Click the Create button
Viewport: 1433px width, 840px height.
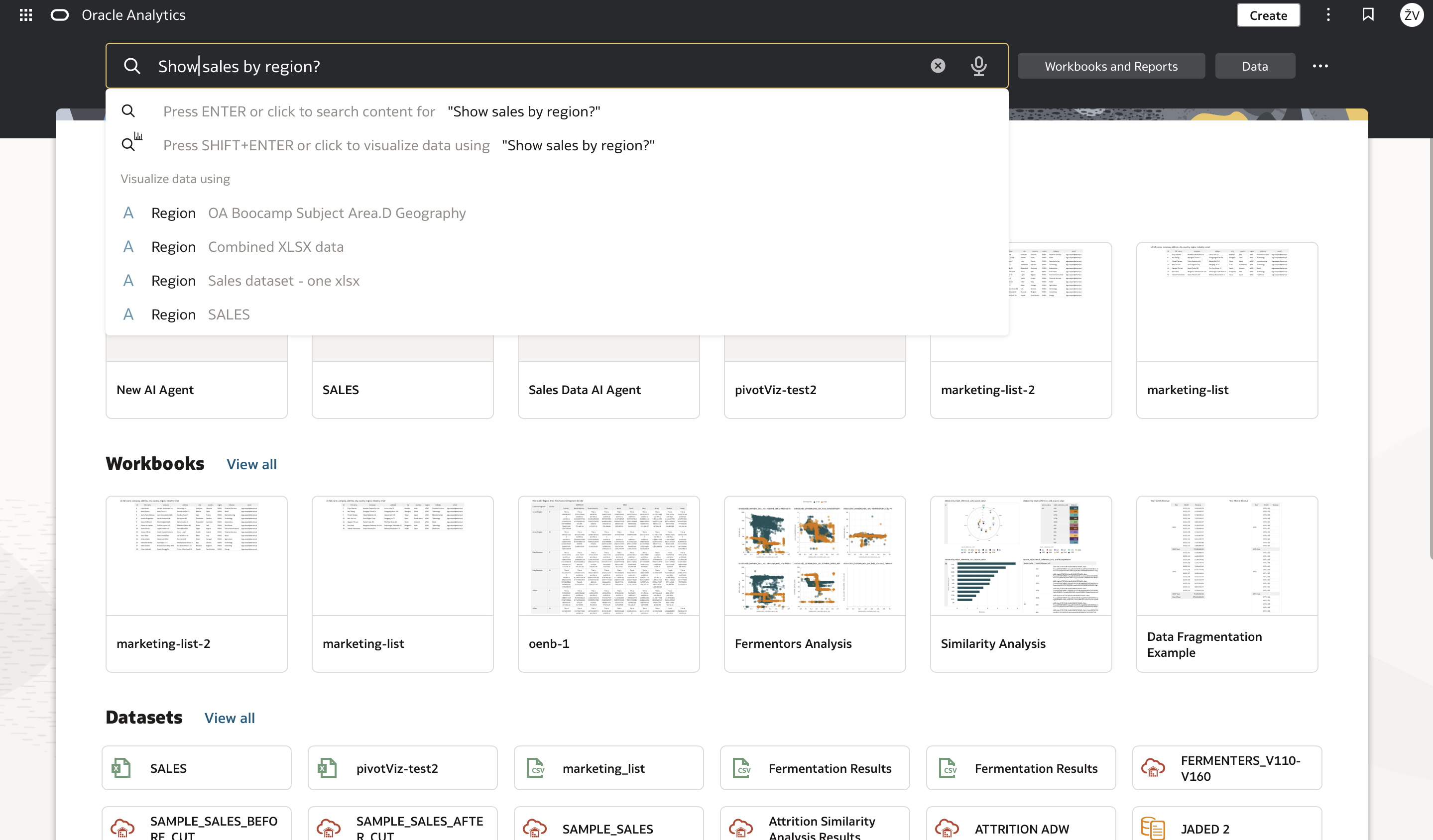pyautogui.click(x=1268, y=15)
